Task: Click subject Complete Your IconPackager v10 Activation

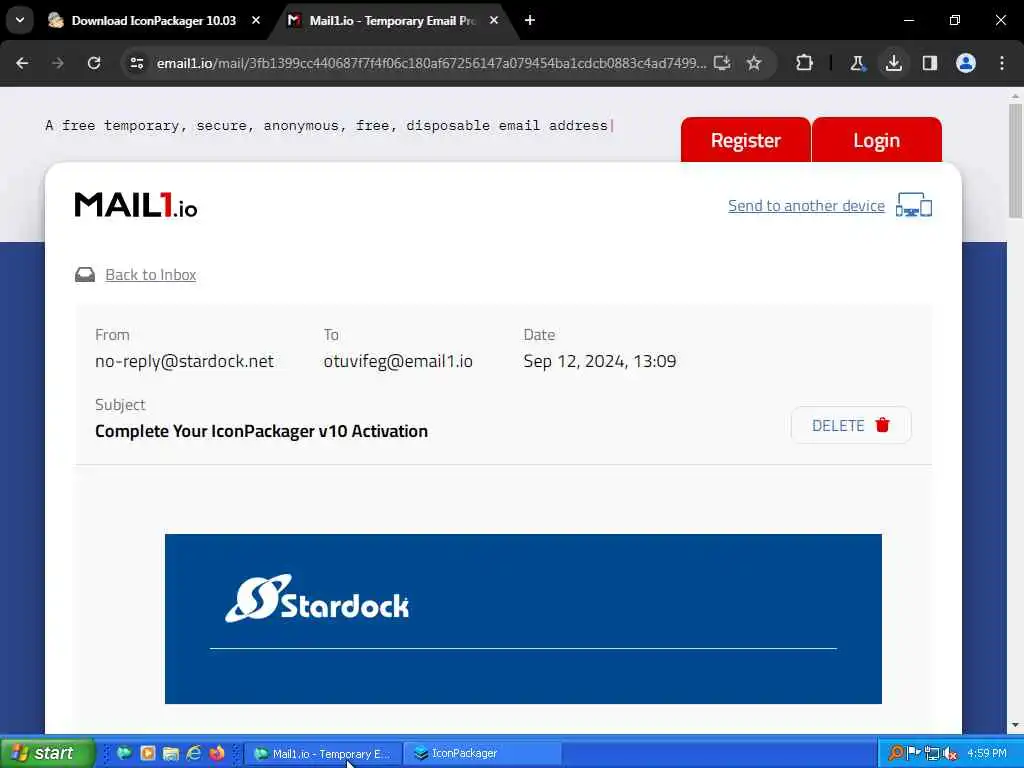Action: click(x=261, y=431)
